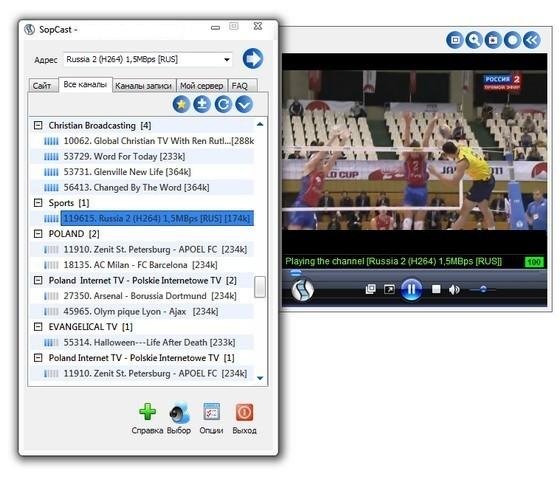
Task: Click the green 100 buffer indicator
Action: tap(534, 262)
